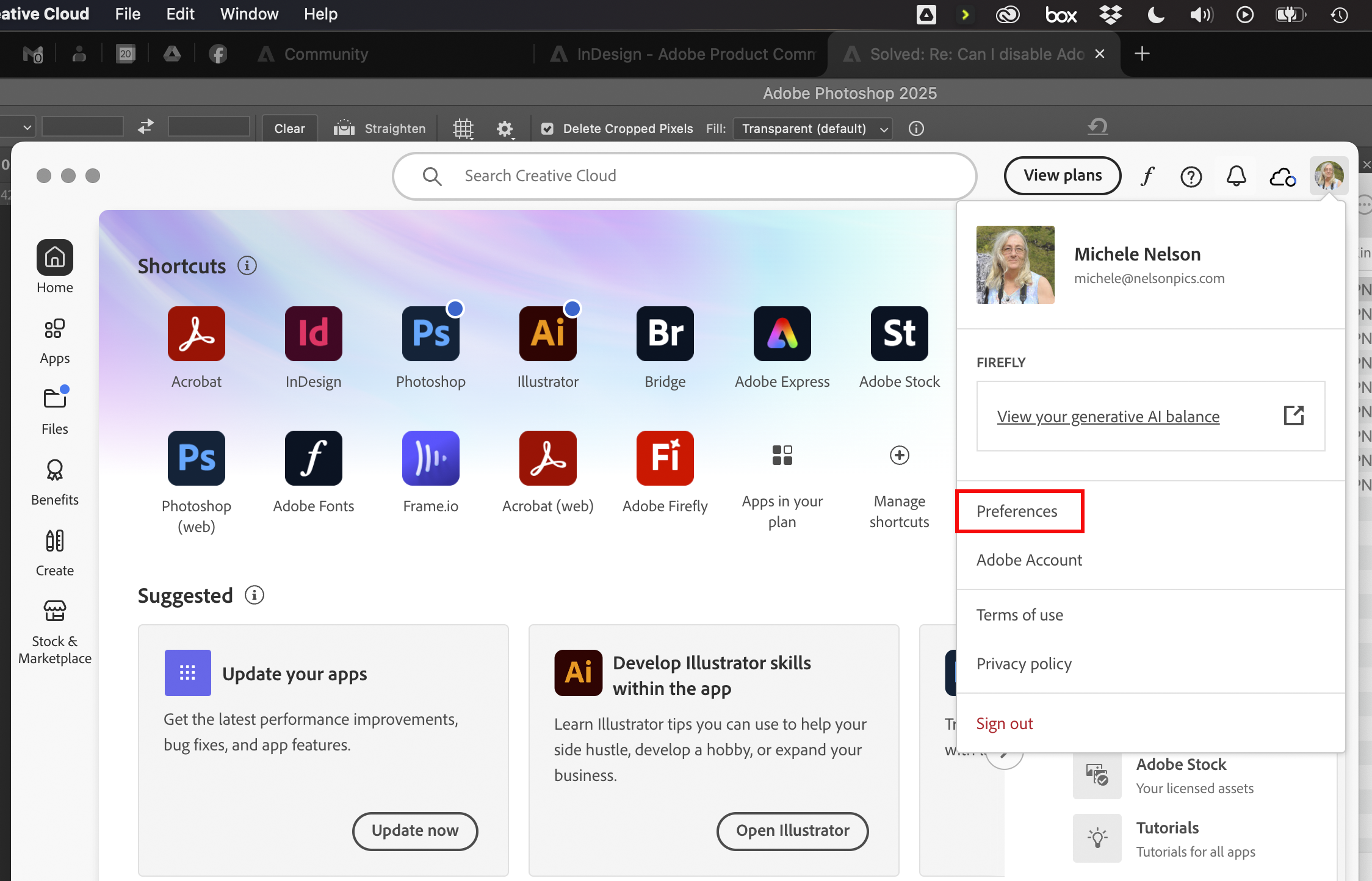
Task: Open the crop settings gear menu
Action: (504, 129)
